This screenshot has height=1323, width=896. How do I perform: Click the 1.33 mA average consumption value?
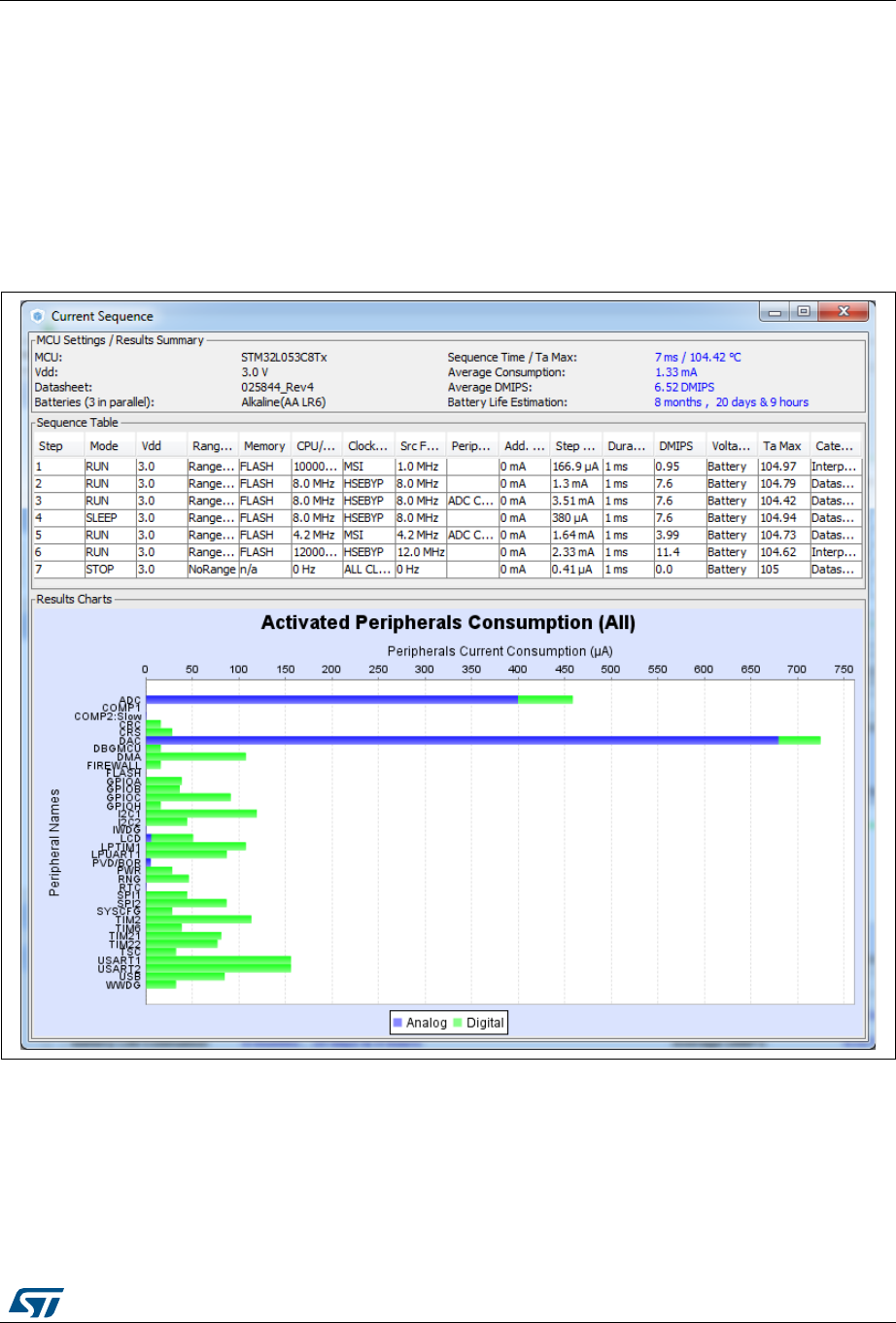pyautogui.click(x=675, y=372)
